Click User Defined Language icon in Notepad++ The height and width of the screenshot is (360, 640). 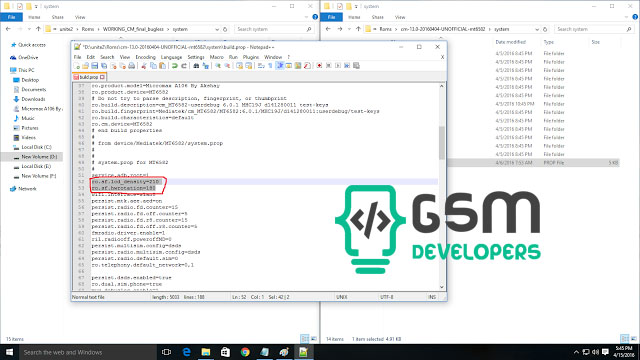tap(288, 66)
